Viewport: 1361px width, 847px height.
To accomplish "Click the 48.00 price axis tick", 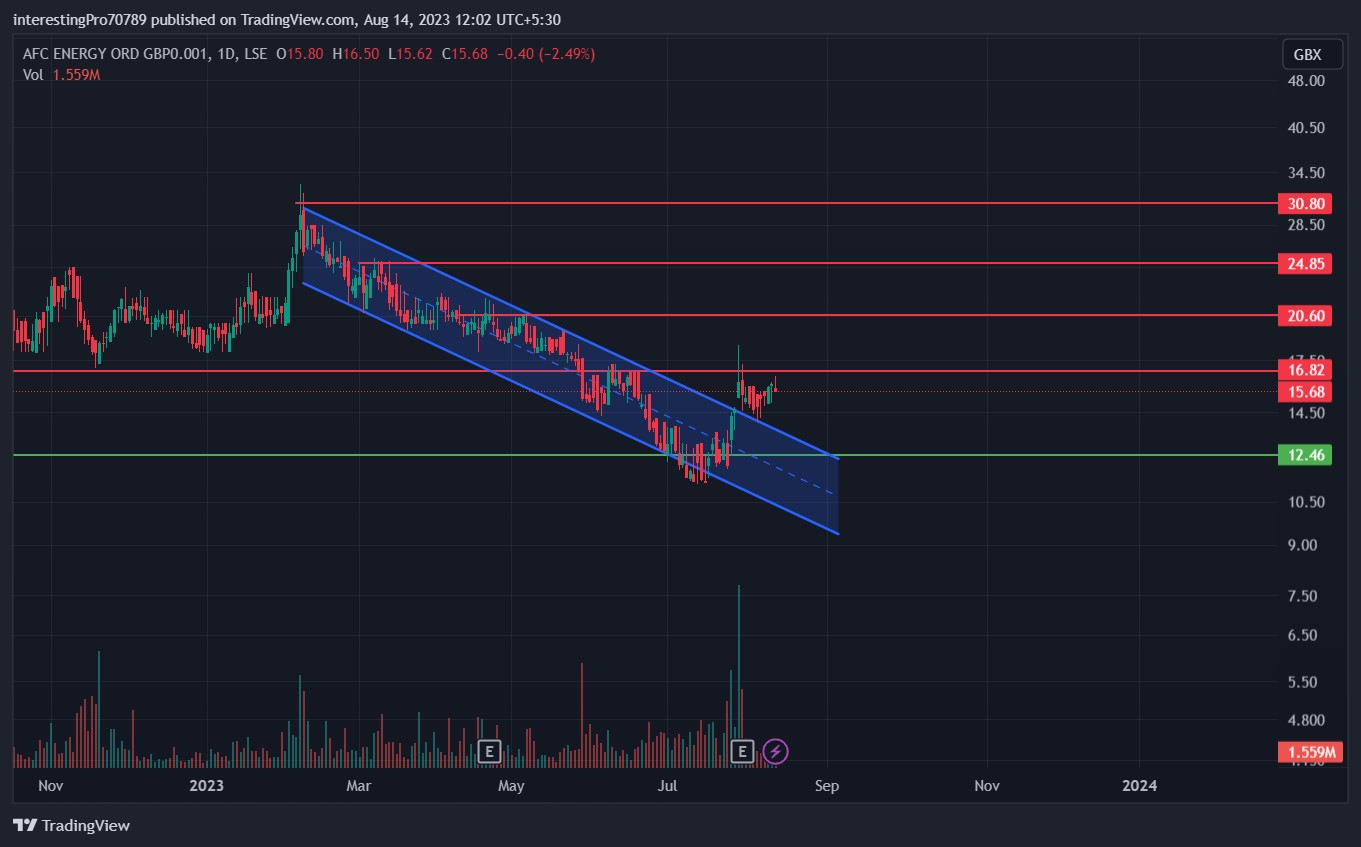I will coord(1307,81).
